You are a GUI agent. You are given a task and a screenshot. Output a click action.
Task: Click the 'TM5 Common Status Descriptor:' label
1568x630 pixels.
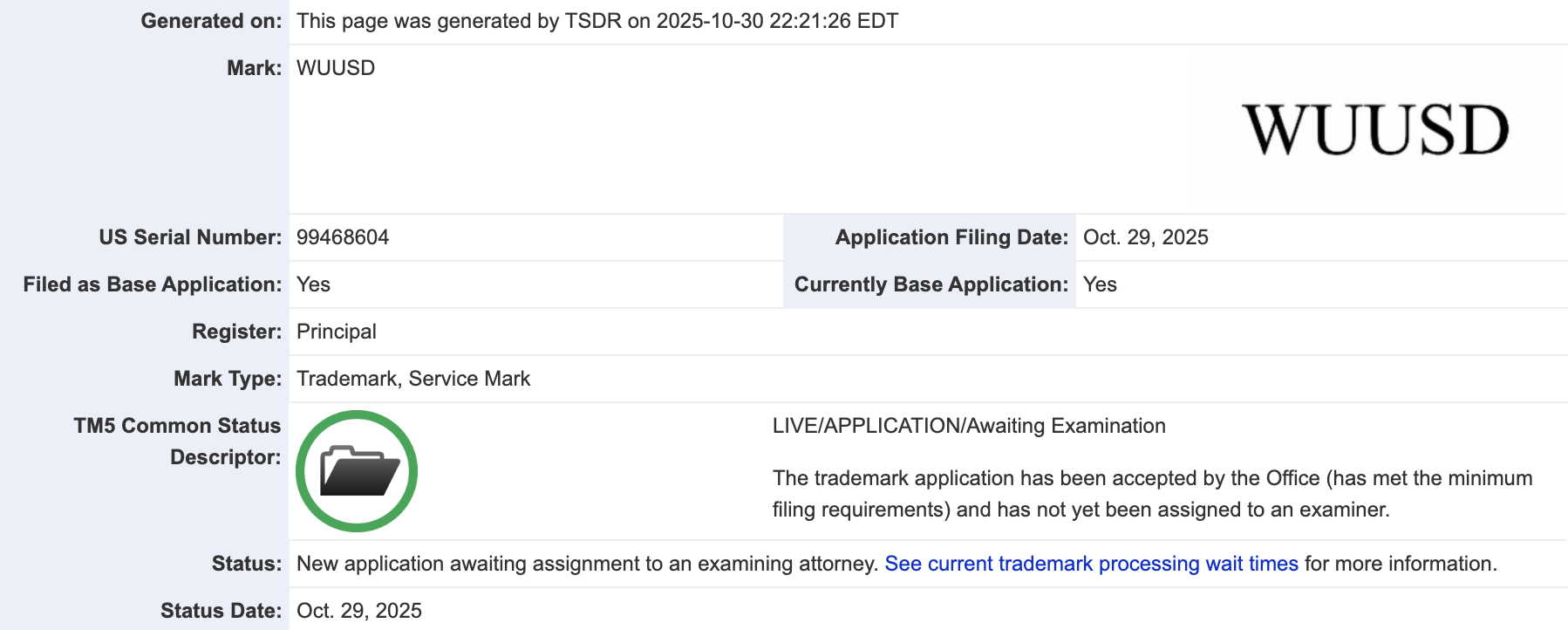177,442
